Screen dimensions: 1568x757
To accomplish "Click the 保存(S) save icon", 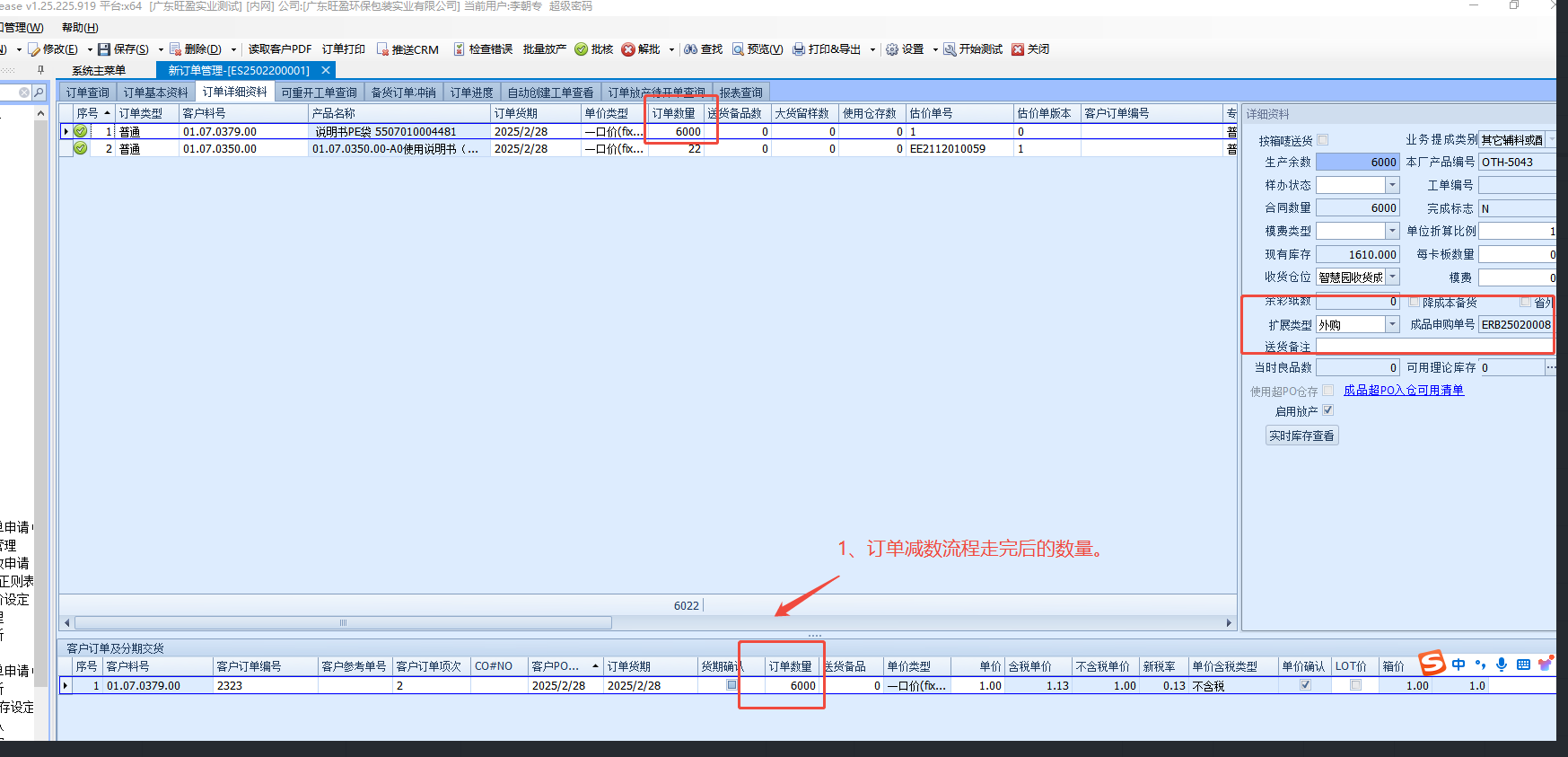I will [x=104, y=49].
